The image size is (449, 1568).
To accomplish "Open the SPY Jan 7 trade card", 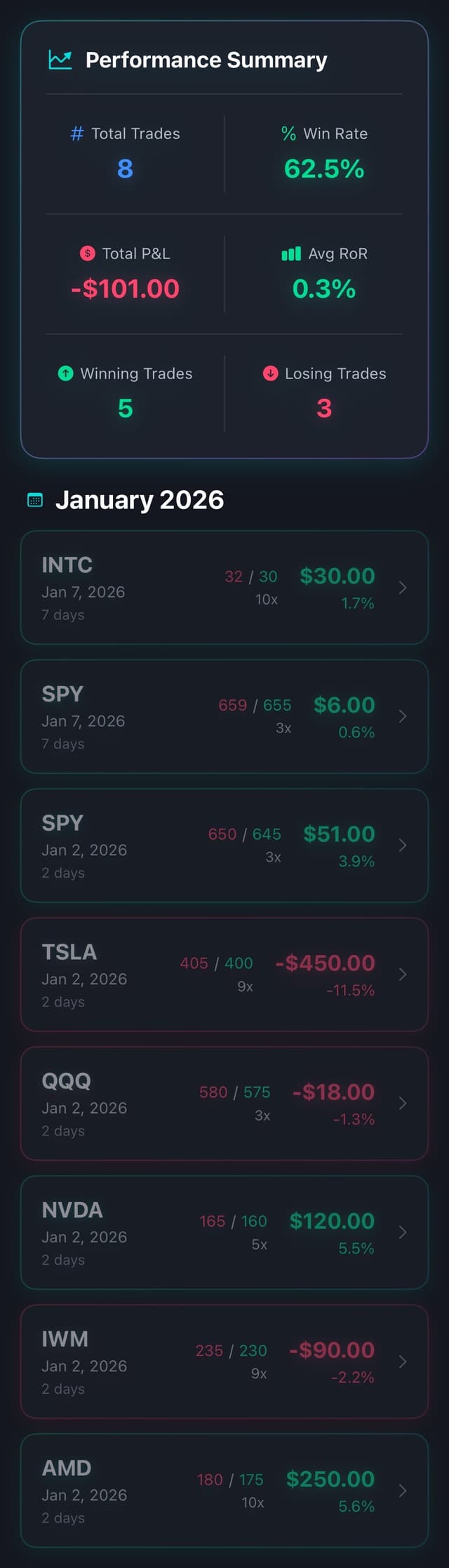I will (x=224, y=717).
